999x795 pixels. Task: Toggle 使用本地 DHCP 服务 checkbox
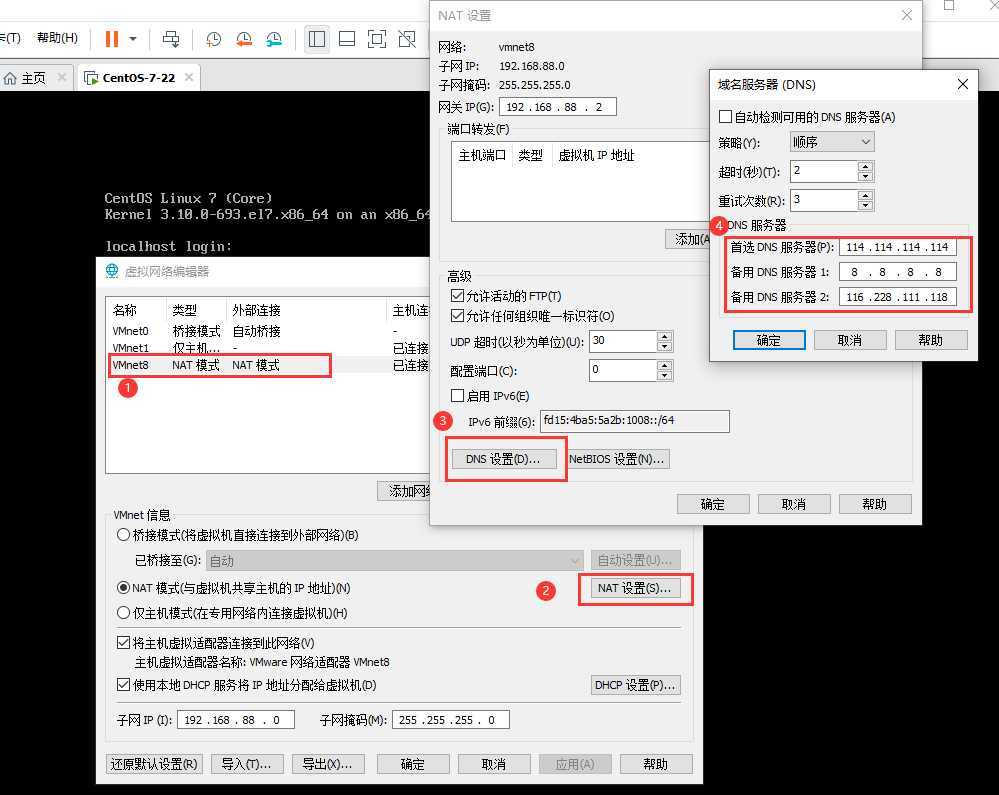tap(124, 685)
